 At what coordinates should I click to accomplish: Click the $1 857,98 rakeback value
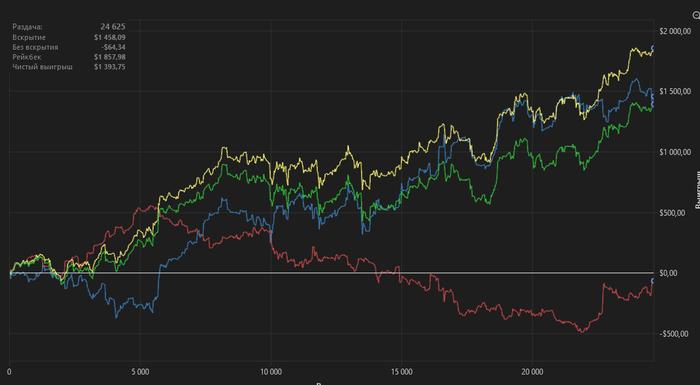coord(110,57)
